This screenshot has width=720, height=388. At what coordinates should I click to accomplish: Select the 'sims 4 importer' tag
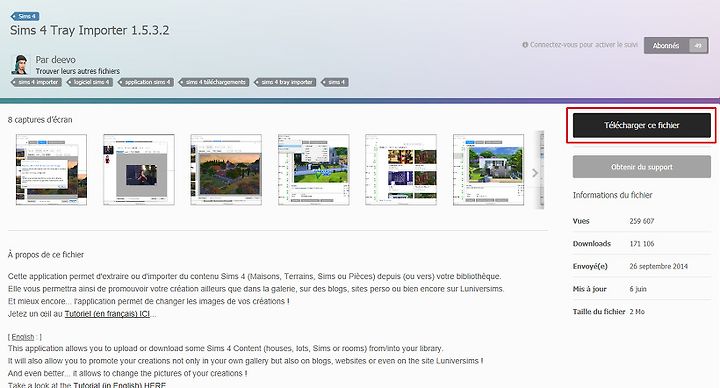pos(37,82)
